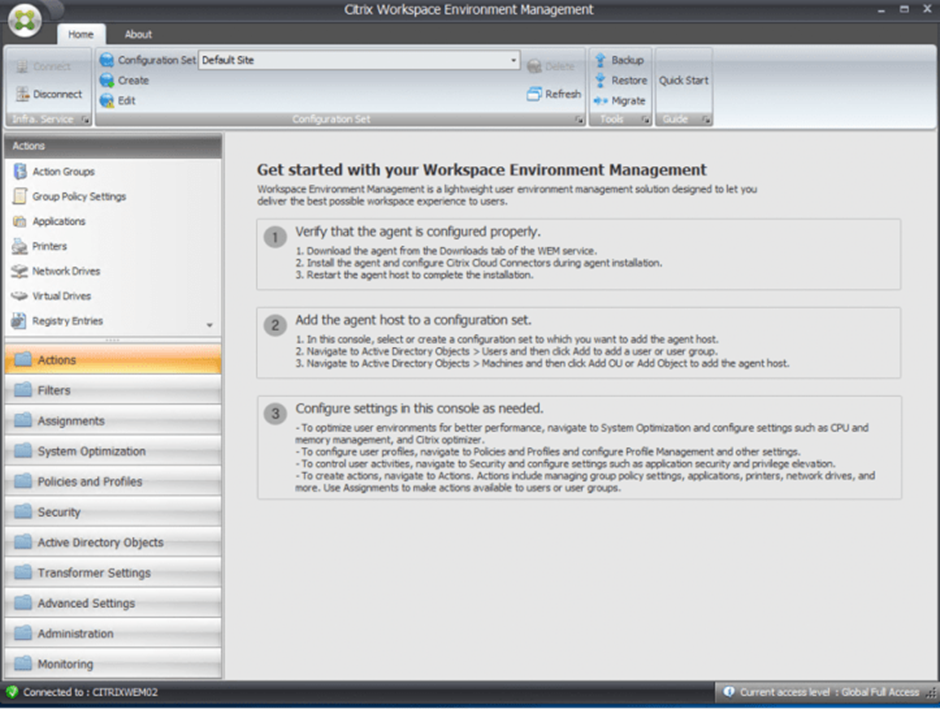Click step 3 'Configure settings in this console' heading

point(419,409)
